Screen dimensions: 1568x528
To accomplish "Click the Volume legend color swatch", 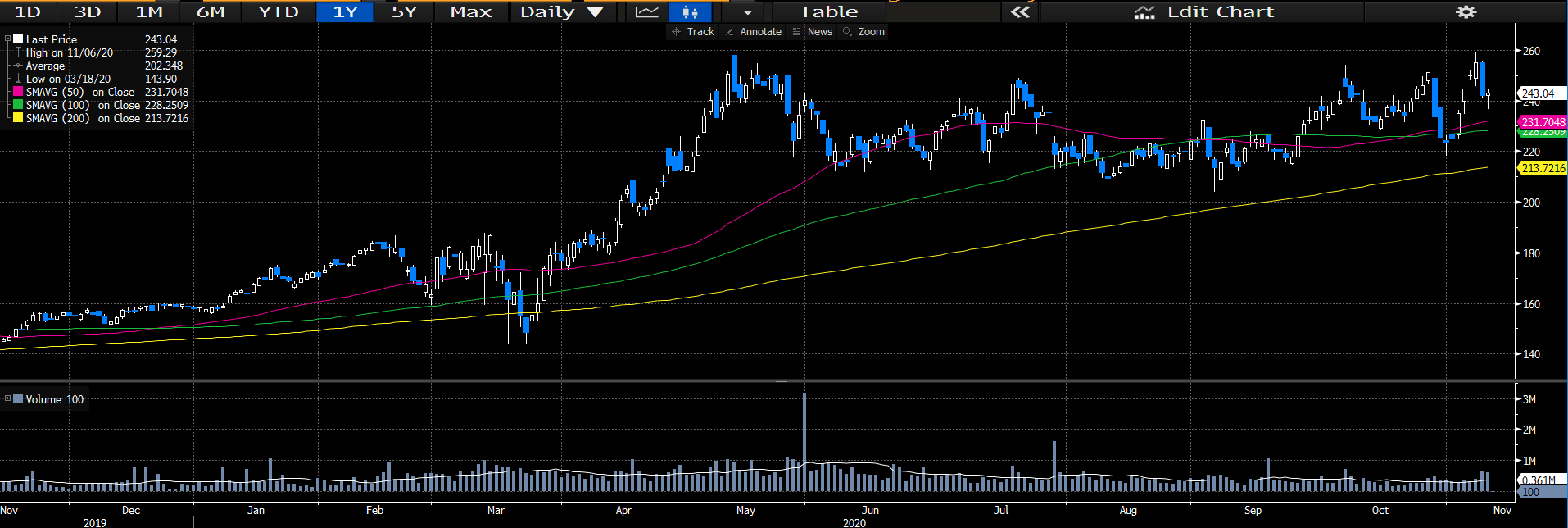I will click(x=18, y=399).
